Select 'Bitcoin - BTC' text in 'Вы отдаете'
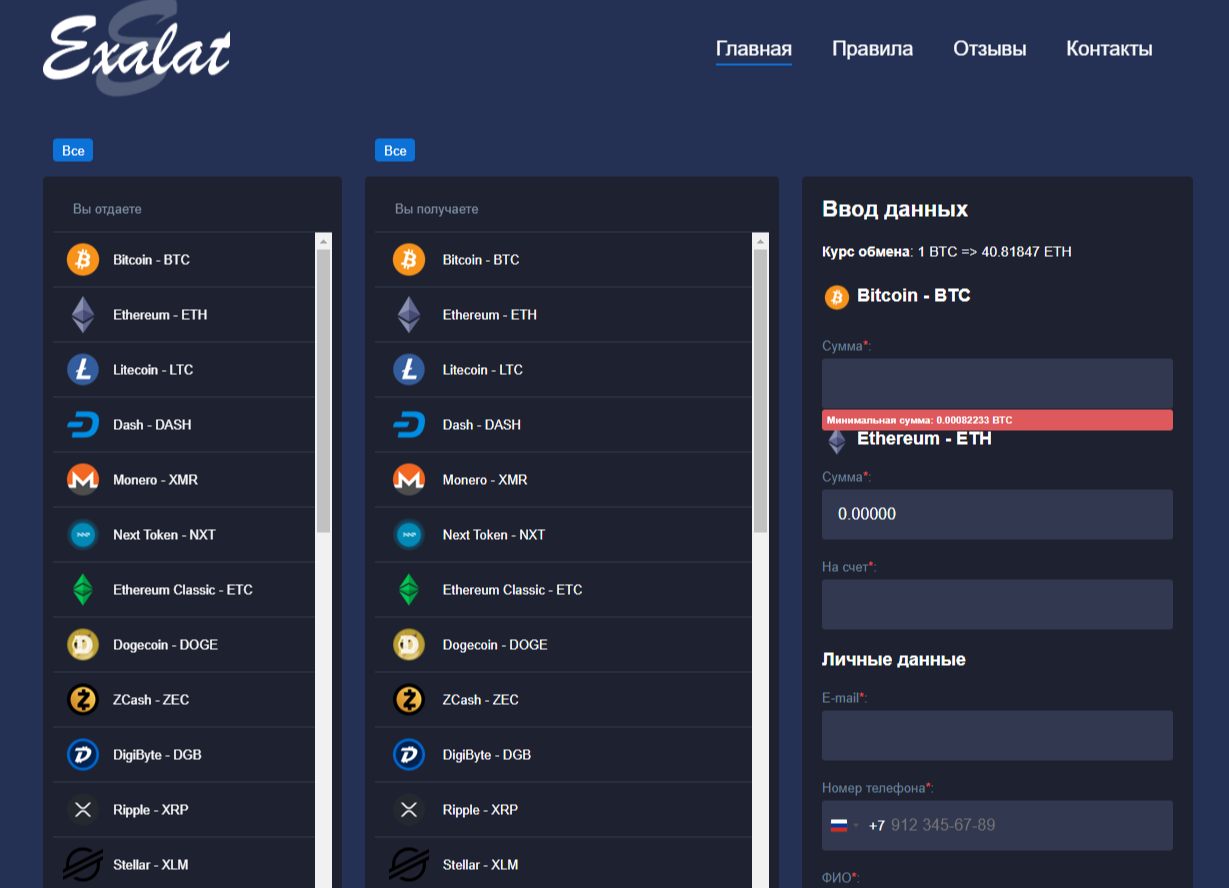The image size is (1229, 888). pyautogui.click(x=151, y=260)
